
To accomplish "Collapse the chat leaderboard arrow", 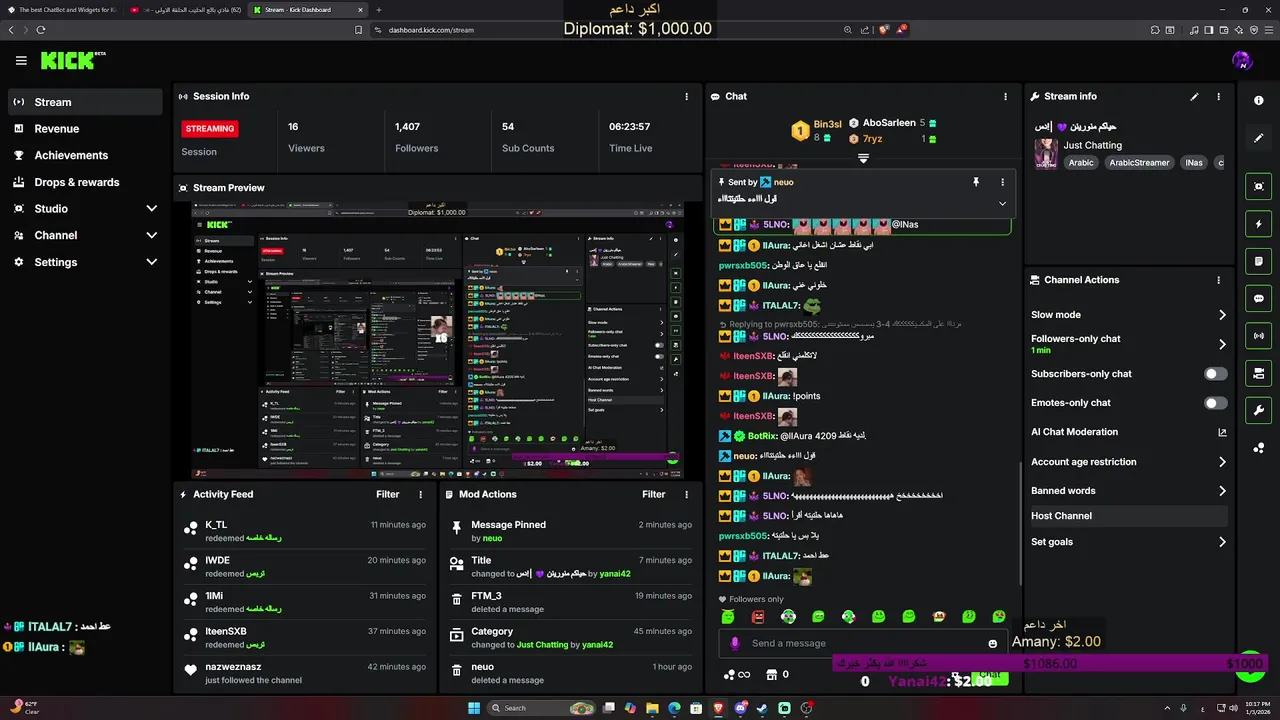I will pyautogui.click(x=863, y=158).
